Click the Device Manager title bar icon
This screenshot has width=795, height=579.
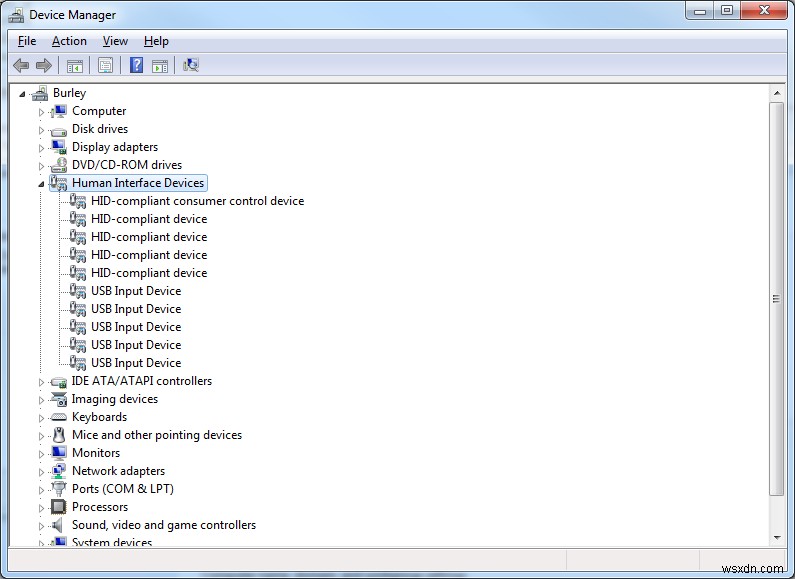(16, 15)
